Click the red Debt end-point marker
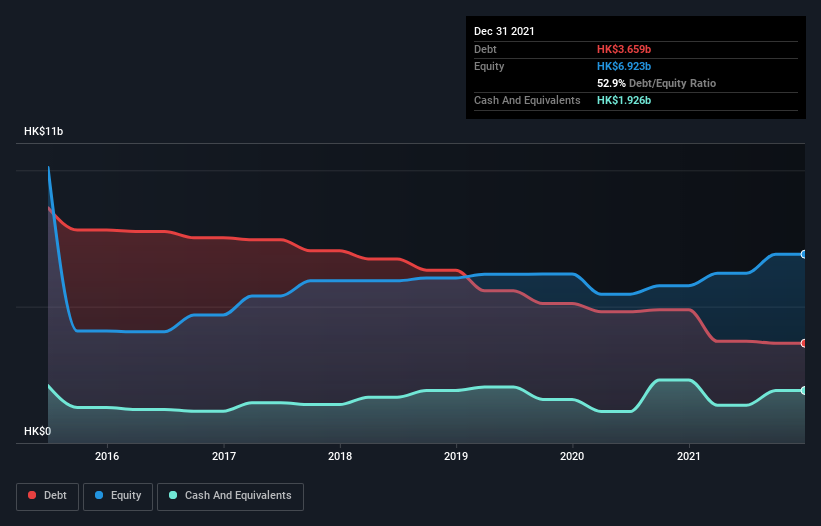This screenshot has width=821, height=526. (x=804, y=343)
